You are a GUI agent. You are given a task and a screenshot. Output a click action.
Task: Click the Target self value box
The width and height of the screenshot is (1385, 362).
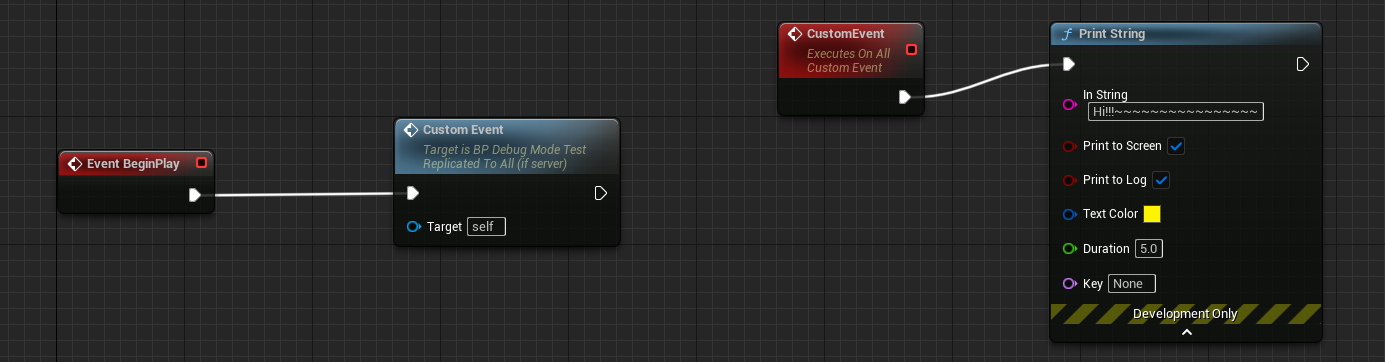coord(486,227)
